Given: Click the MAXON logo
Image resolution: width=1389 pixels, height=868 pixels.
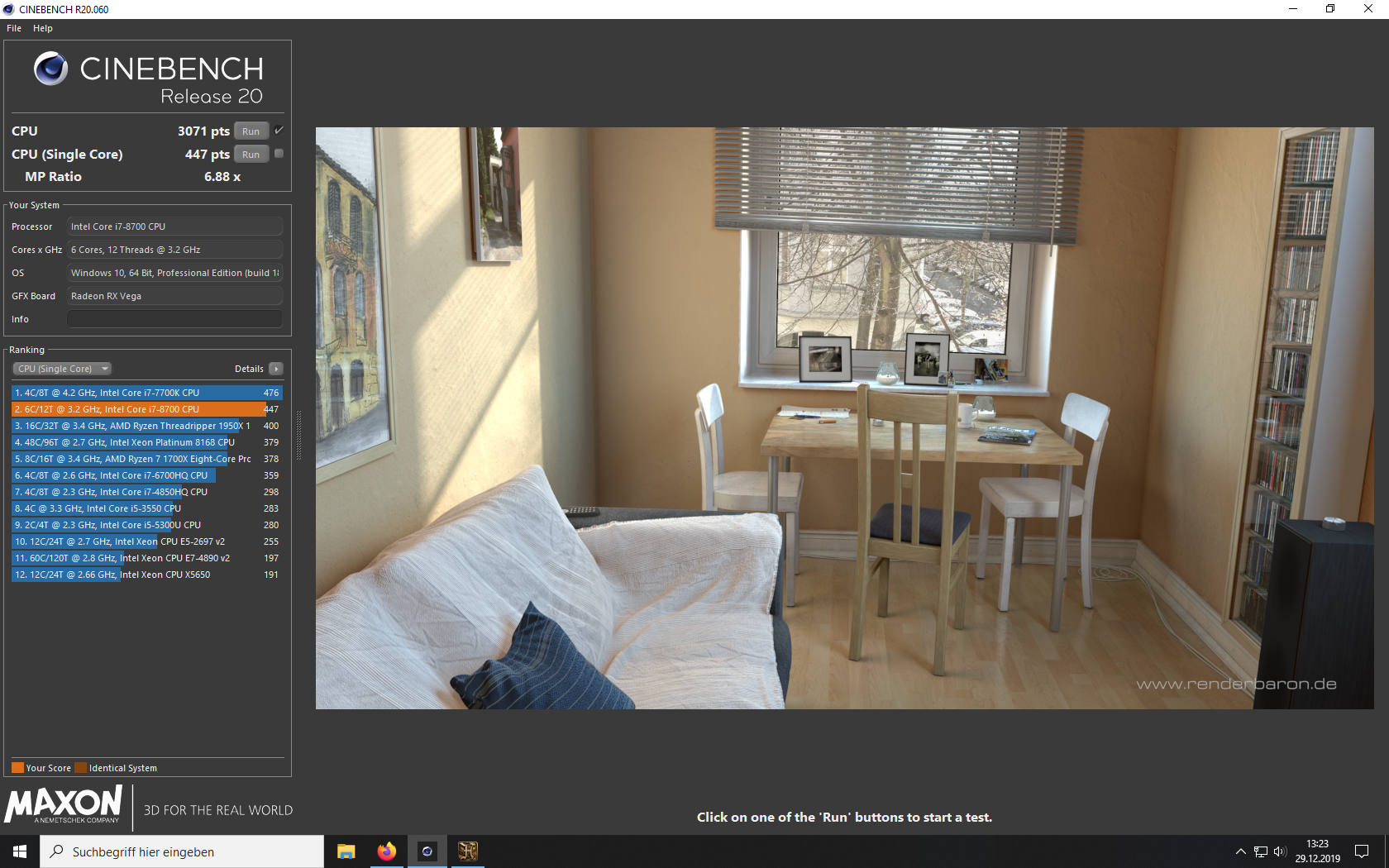Looking at the screenshot, I should click(64, 804).
